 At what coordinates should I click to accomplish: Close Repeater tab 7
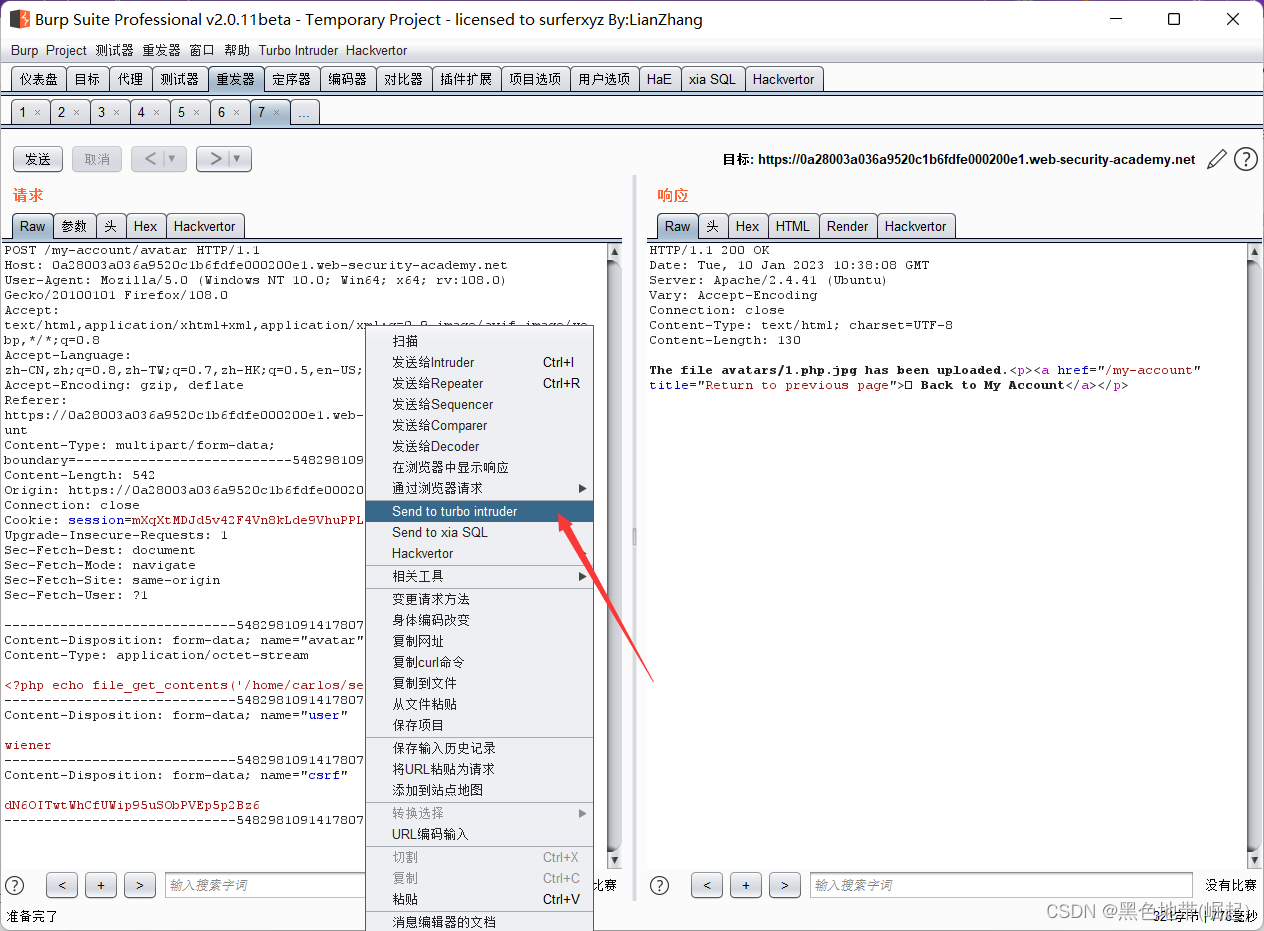click(277, 113)
